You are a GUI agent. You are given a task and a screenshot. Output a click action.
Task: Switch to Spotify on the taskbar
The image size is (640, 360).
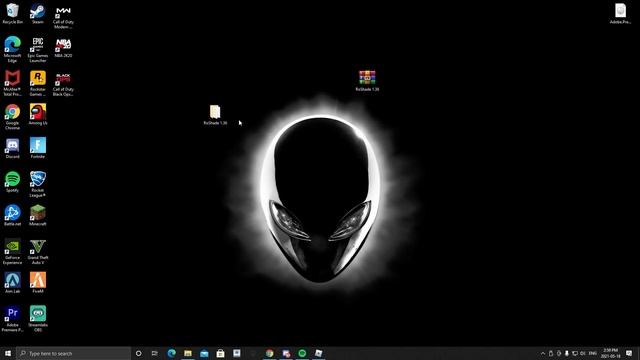[x=302, y=353]
